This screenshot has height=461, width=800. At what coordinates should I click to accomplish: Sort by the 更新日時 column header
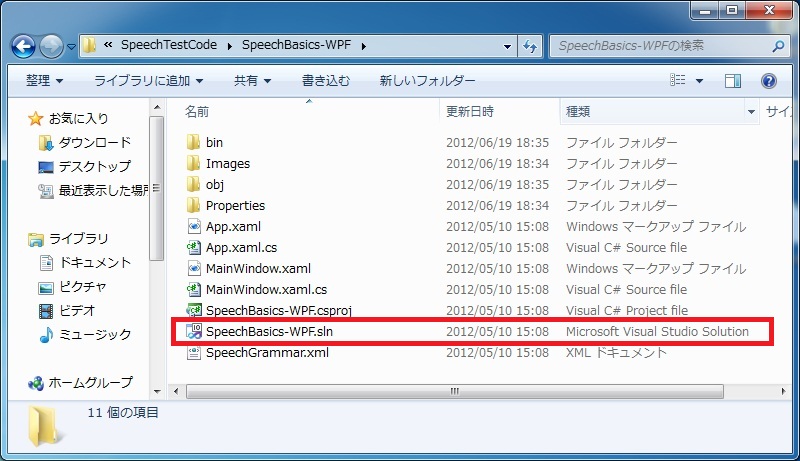[470, 110]
